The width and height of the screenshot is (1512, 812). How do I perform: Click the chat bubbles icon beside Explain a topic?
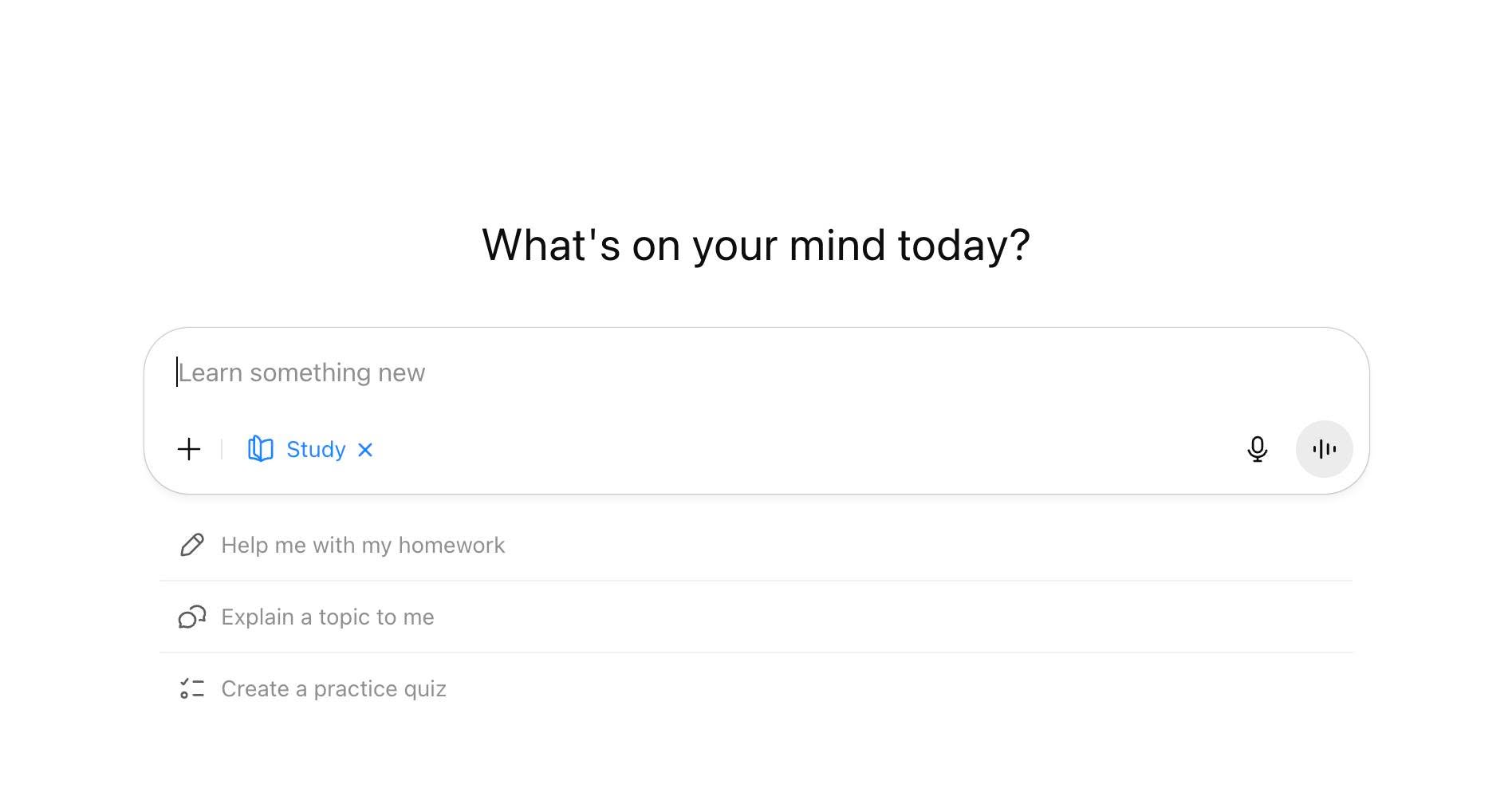[191, 617]
